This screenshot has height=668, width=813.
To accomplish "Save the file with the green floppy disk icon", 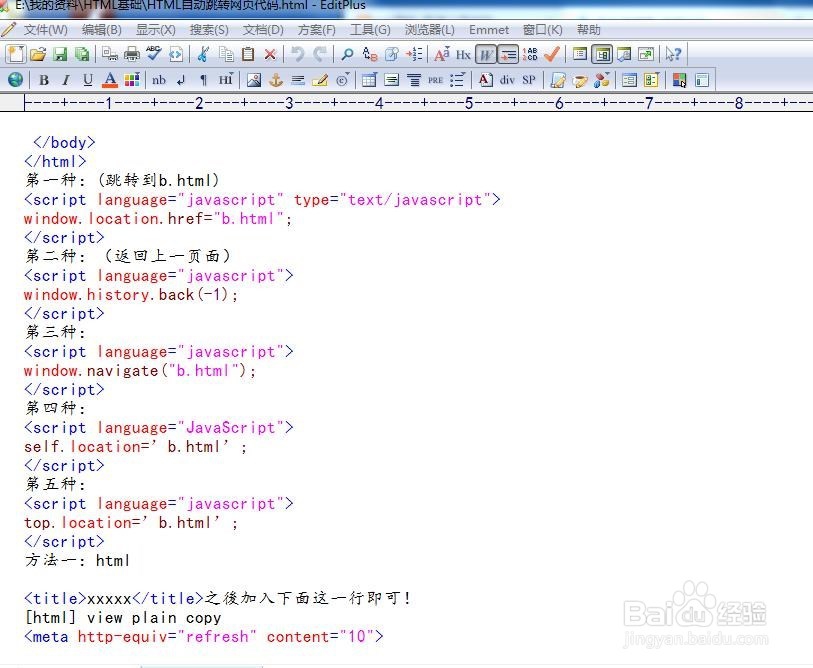I will [x=60, y=54].
